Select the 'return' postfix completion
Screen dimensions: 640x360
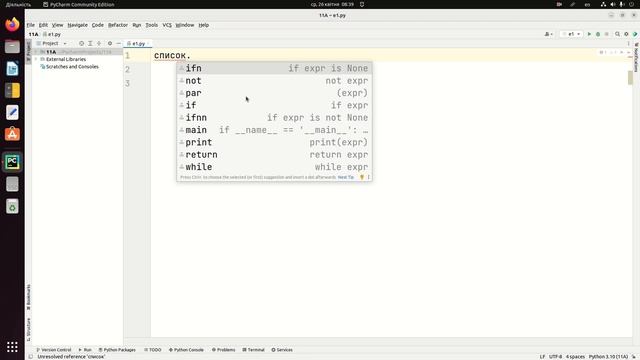point(274,155)
